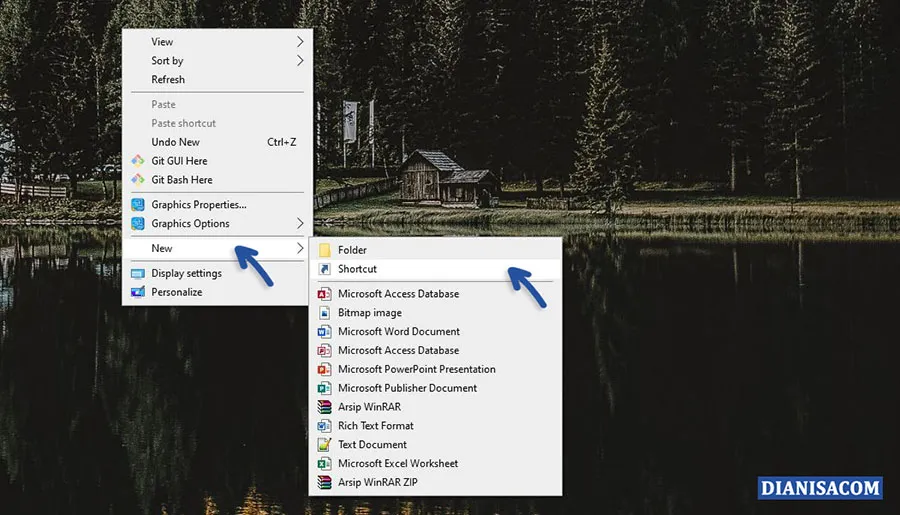Click the Git Bash Here icon
Viewport: 900px width, 515px height.
(138, 180)
